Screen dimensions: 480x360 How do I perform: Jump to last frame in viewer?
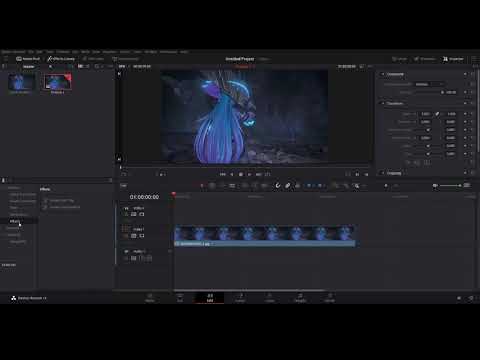[259, 174]
